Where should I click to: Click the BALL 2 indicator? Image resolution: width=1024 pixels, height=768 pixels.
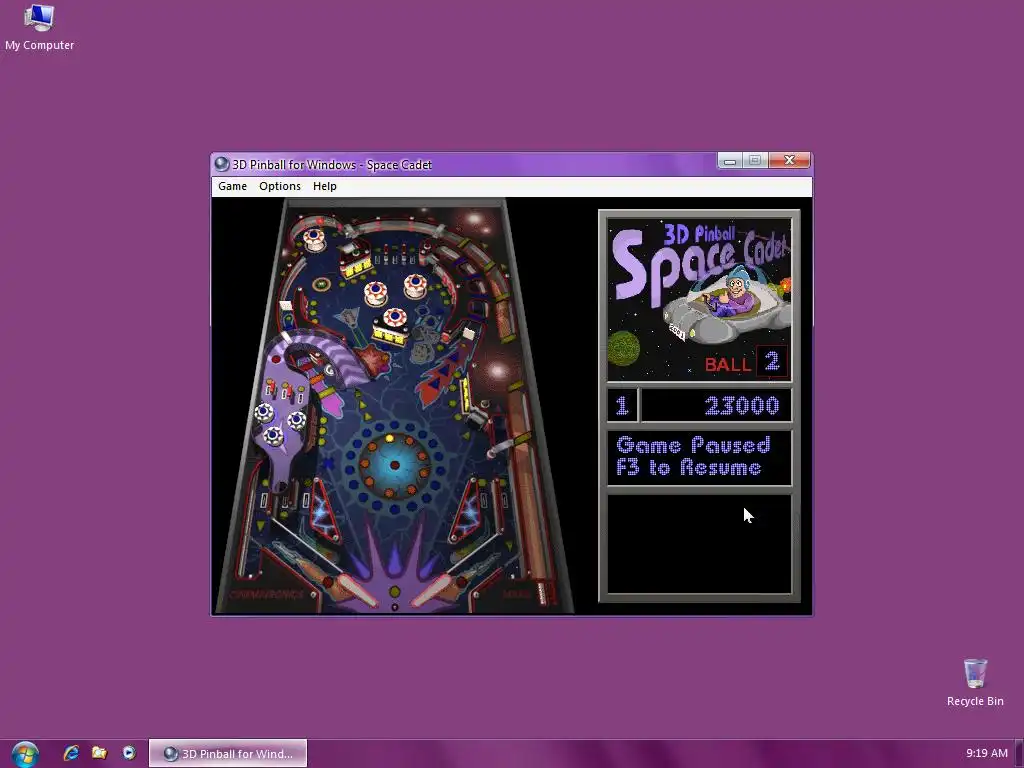pos(746,362)
